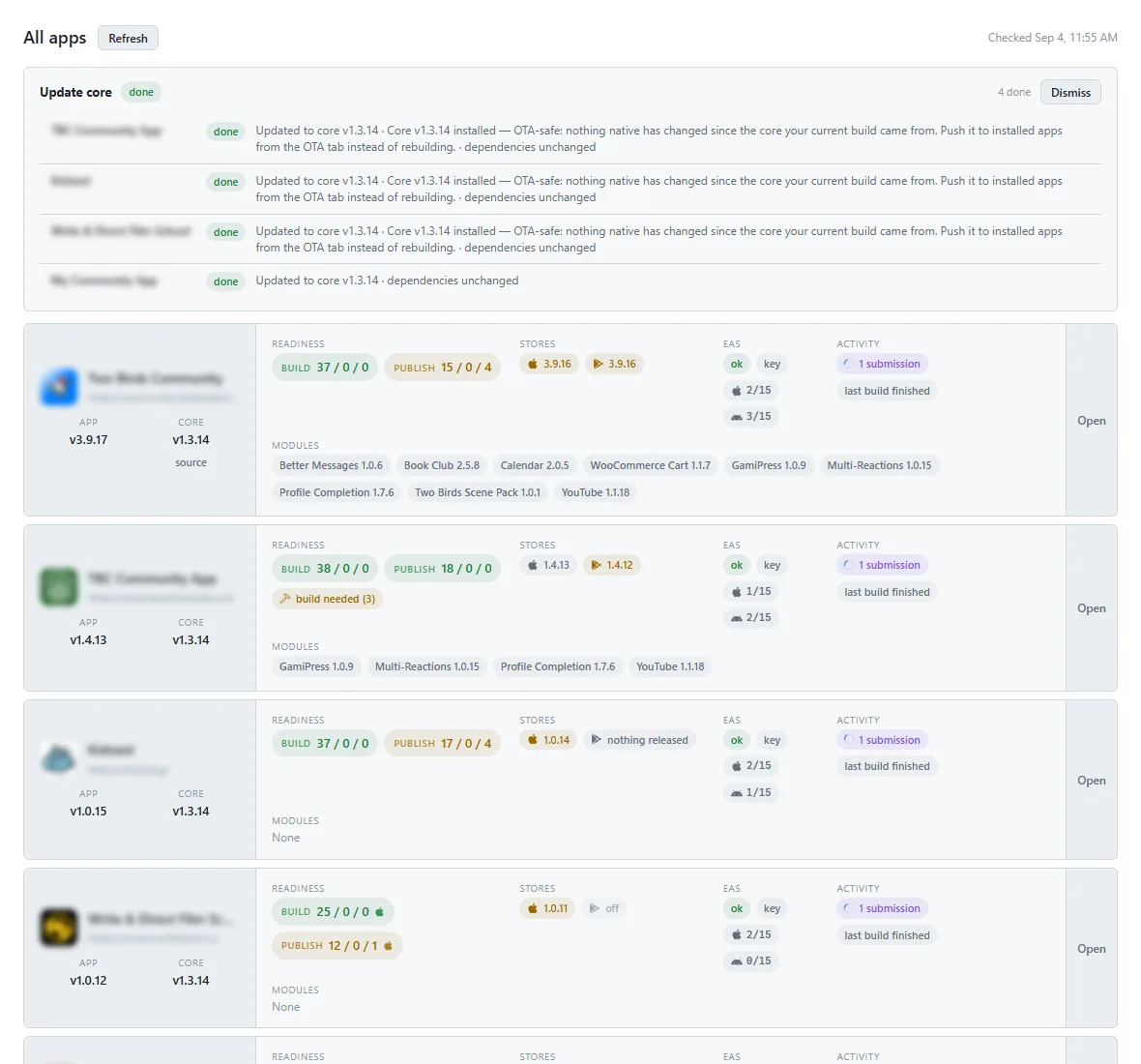Viewport: 1141px width, 1064px height.
Task: Click the Android 0/15 EAS build count
Action: [751, 961]
